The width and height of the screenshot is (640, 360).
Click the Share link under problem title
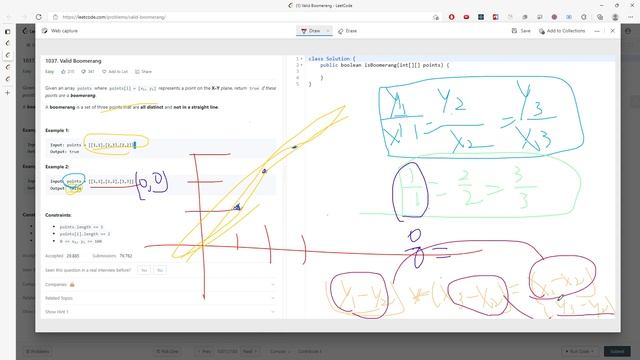pyautogui.click(x=143, y=71)
